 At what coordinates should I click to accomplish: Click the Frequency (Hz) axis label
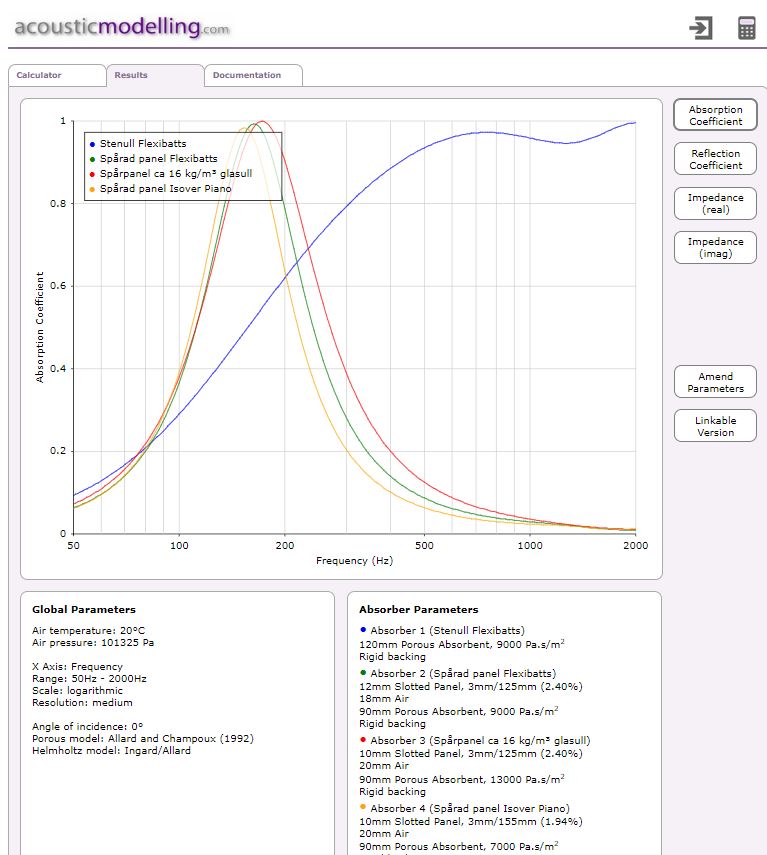[354, 561]
